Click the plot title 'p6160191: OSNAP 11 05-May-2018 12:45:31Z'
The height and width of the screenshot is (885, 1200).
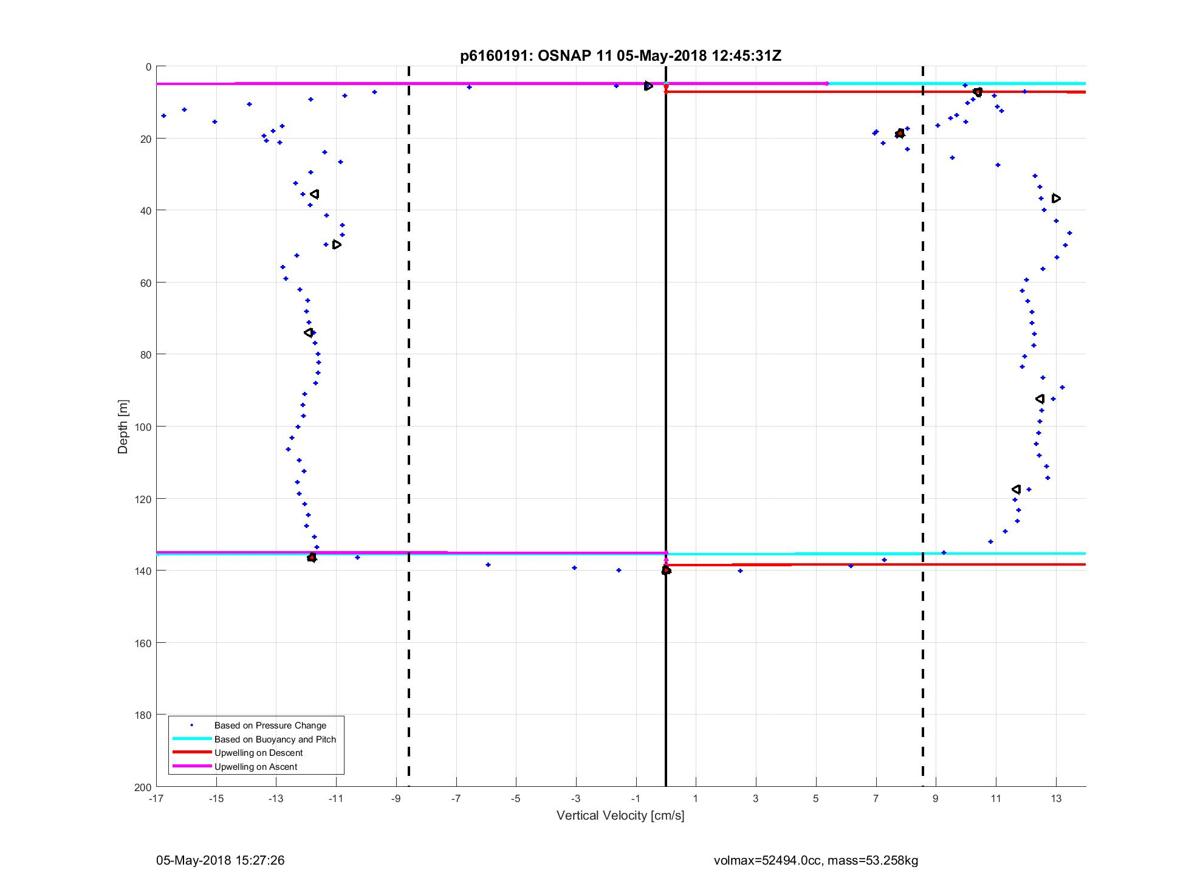(x=620, y=55)
